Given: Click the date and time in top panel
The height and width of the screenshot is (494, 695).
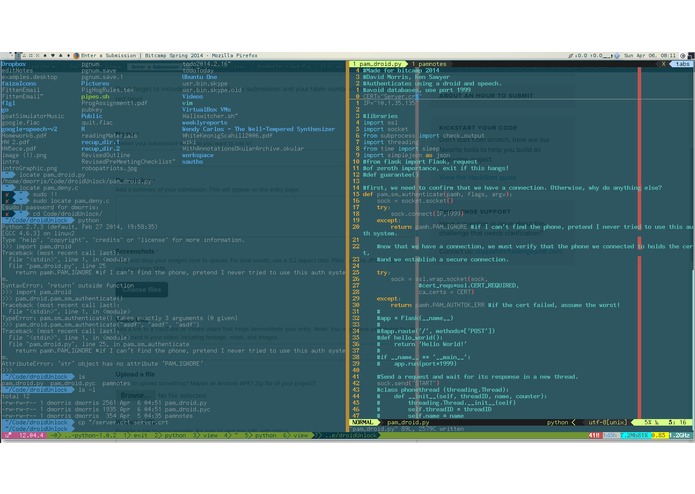Looking at the screenshot, I should point(650,56).
